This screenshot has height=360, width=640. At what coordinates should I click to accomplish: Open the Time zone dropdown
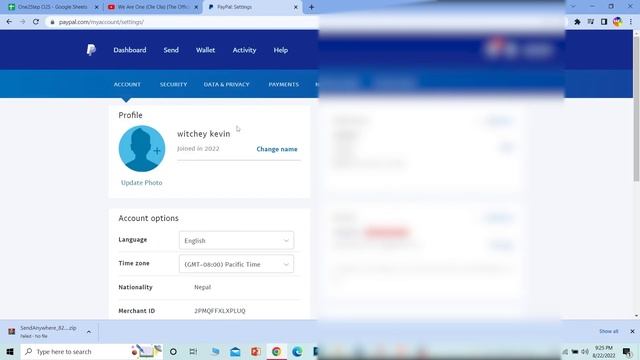(236, 264)
